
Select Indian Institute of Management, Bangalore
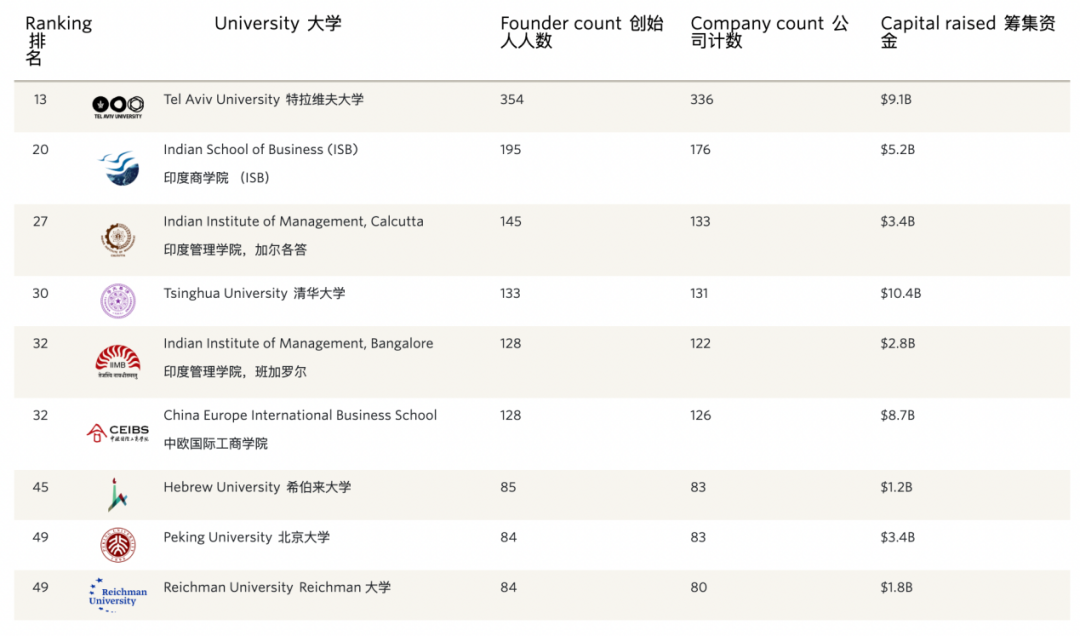tap(298, 343)
